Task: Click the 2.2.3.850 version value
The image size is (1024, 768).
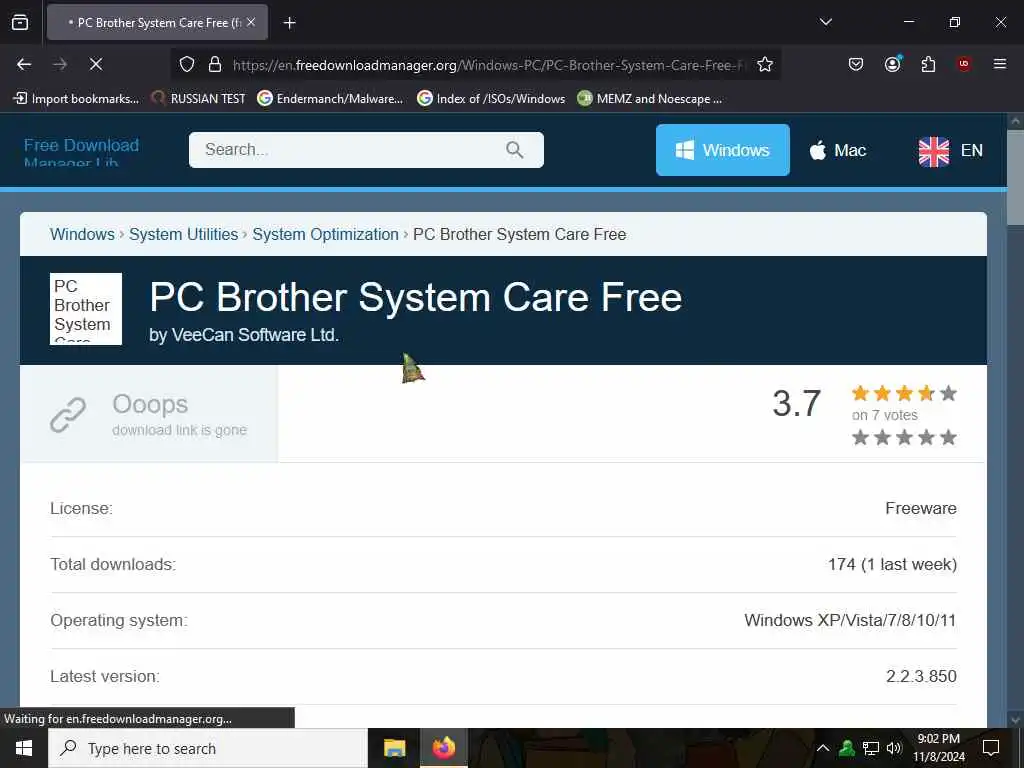Action: (x=921, y=677)
